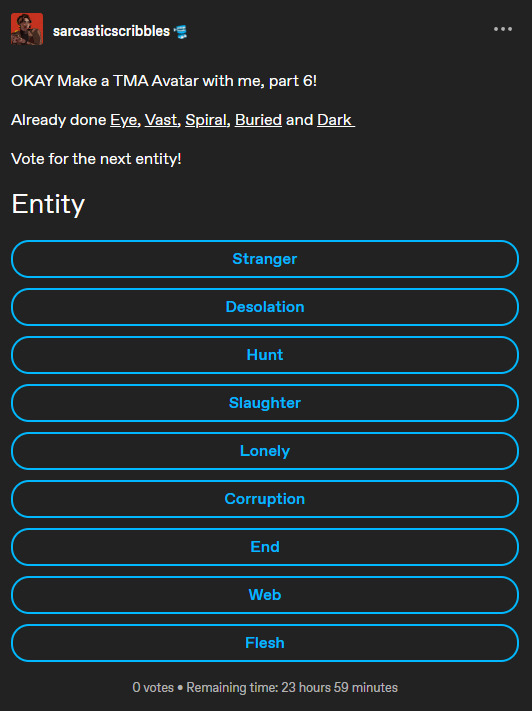Image resolution: width=532 pixels, height=711 pixels.
Task: Follow the Spiral link
Action: [206, 120]
